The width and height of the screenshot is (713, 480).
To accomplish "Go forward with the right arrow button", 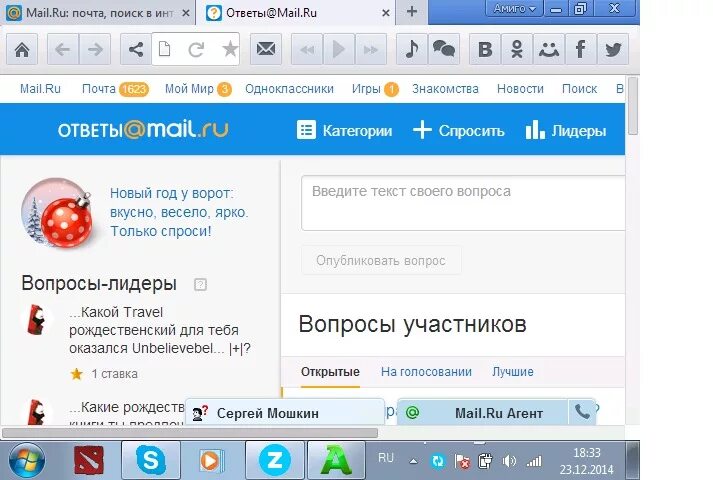I will [95, 49].
